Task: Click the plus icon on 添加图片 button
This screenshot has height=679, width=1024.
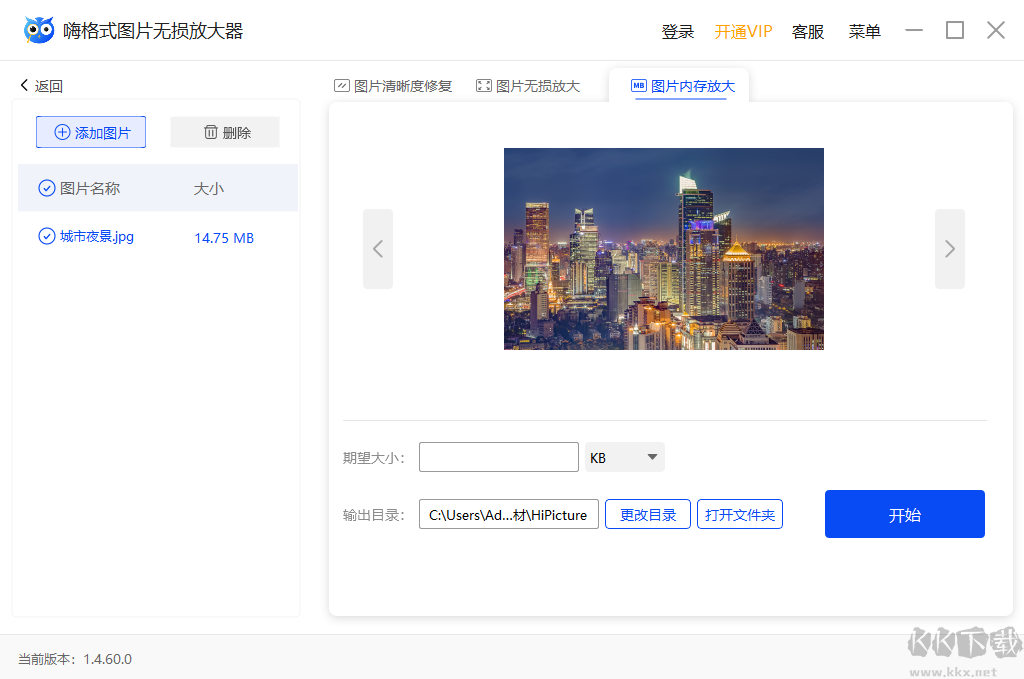Action: (x=63, y=131)
